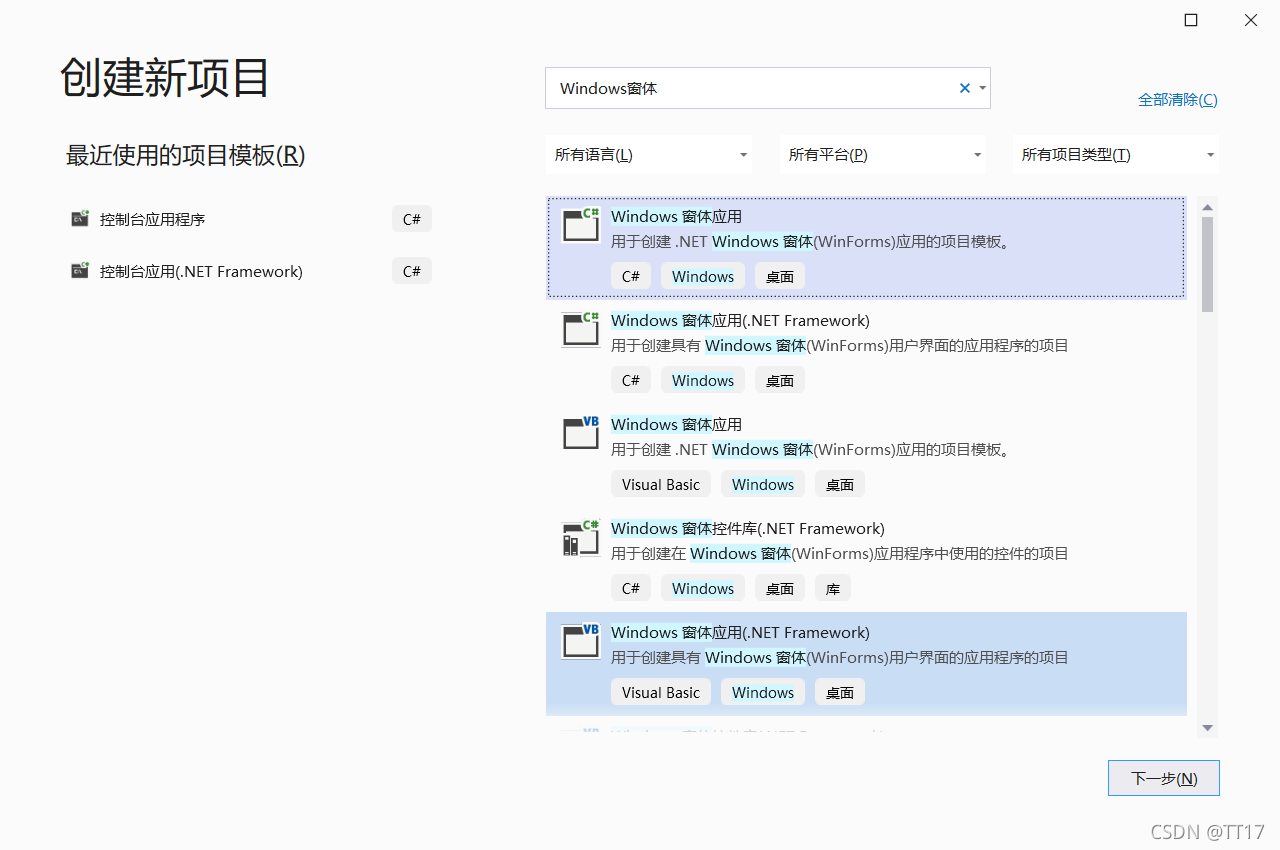Click Windows tag on 窗体控件库 template
The image size is (1280, 850).
point(703,588)
